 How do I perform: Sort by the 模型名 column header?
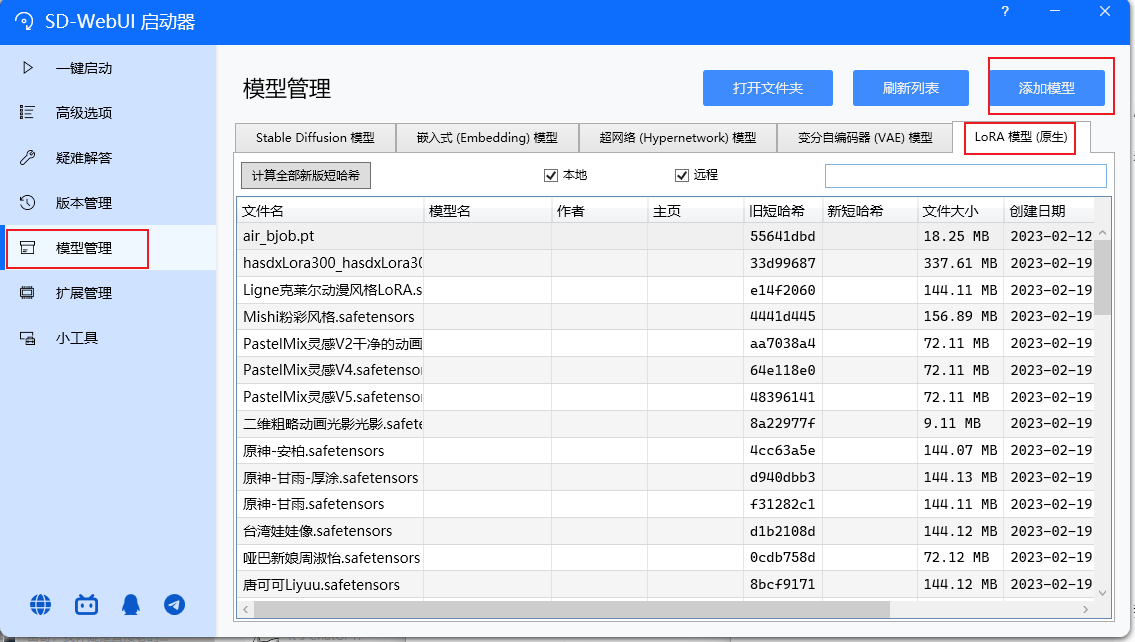[x=488, y=211]
